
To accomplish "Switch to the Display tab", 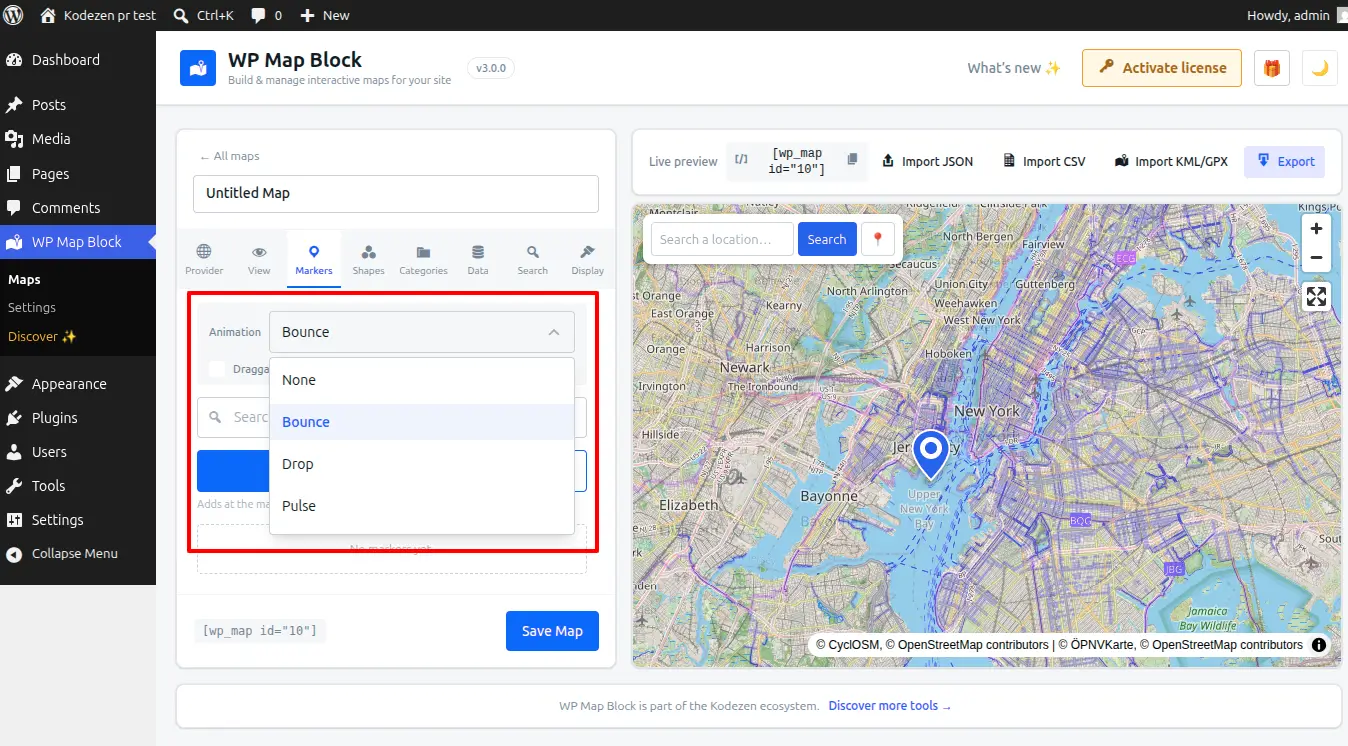I will (588, 259).
